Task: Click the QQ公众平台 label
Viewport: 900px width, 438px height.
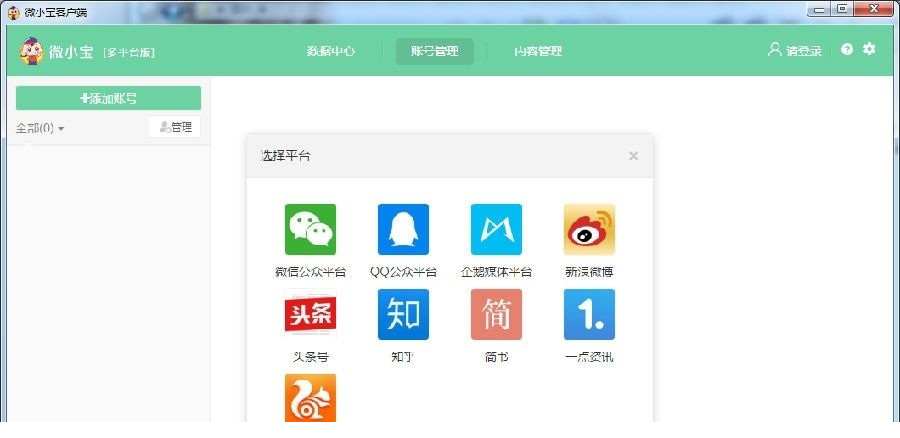Action: (x=404, y=272)
